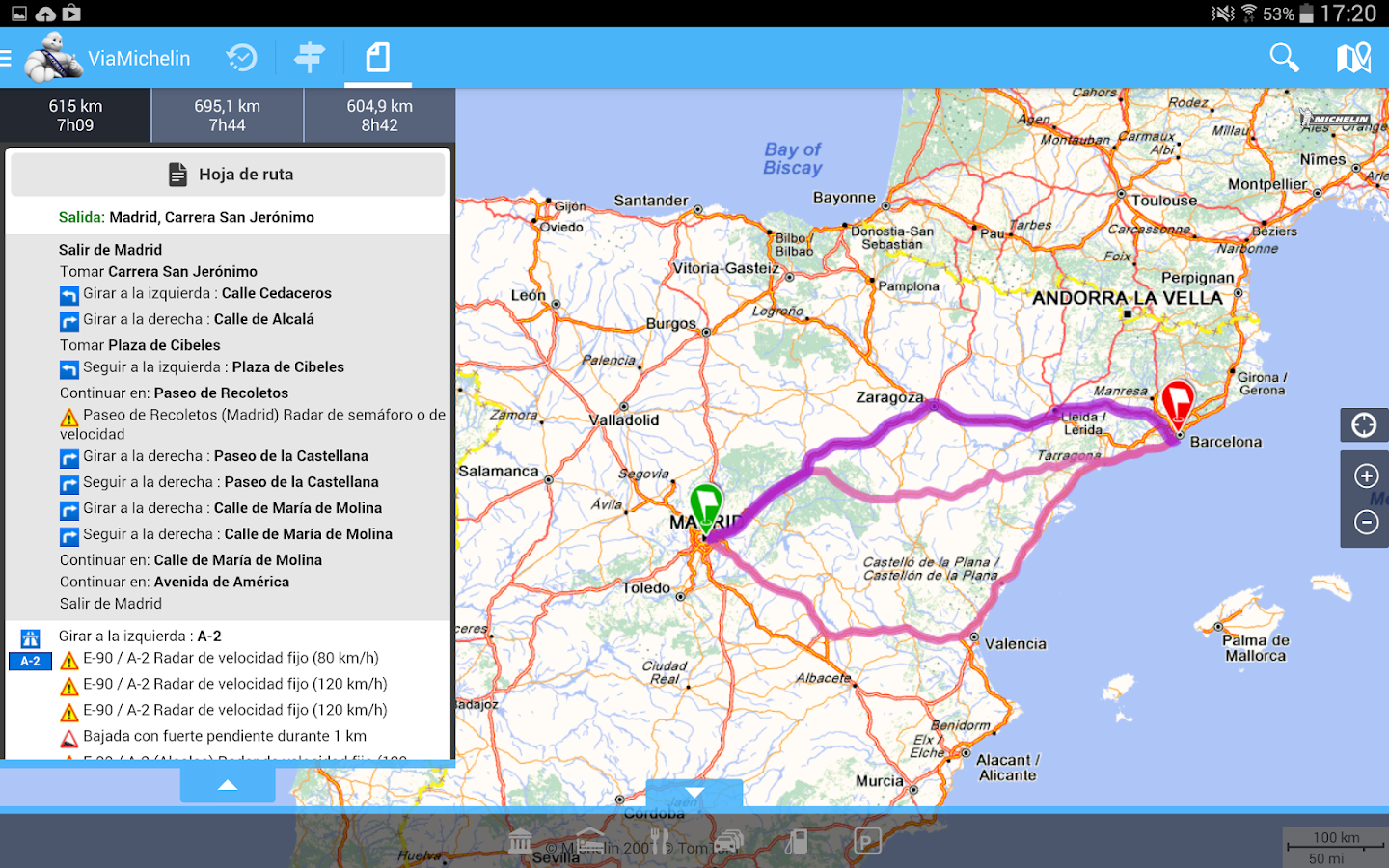Select 'Continuar en: Avenida de América' step
The height and width of the screenshot is (868, 1389).
coord(175,583)
